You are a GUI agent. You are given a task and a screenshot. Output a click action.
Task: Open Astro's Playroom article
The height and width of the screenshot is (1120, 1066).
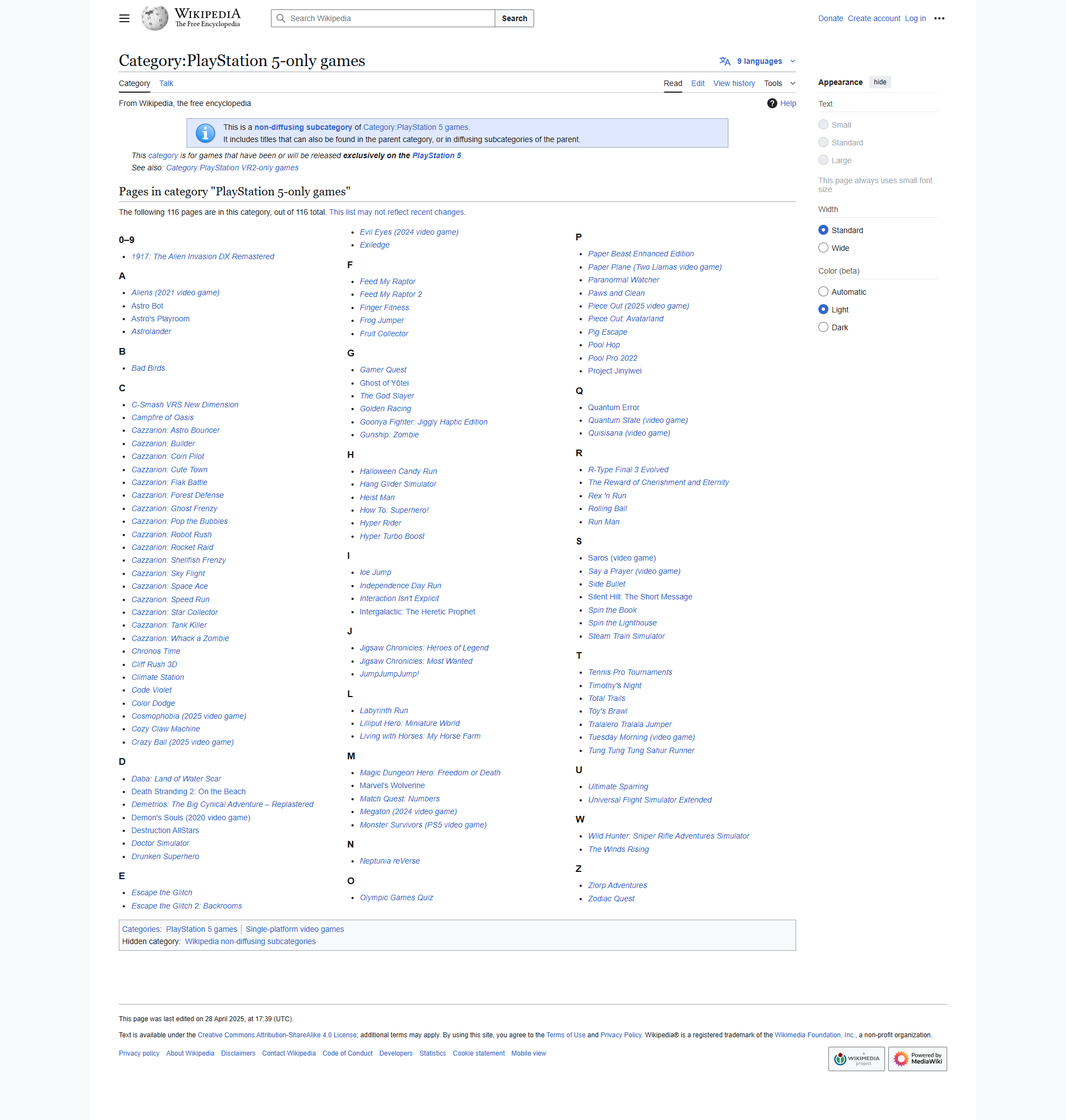[x=160, y=319]
